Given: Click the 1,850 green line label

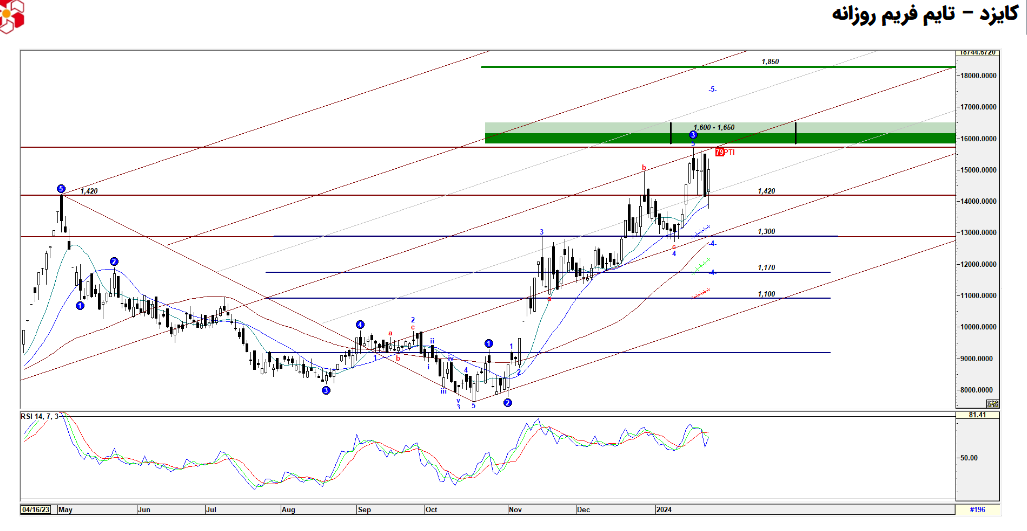Looking at the screenshot, I should tap(769, 61).
